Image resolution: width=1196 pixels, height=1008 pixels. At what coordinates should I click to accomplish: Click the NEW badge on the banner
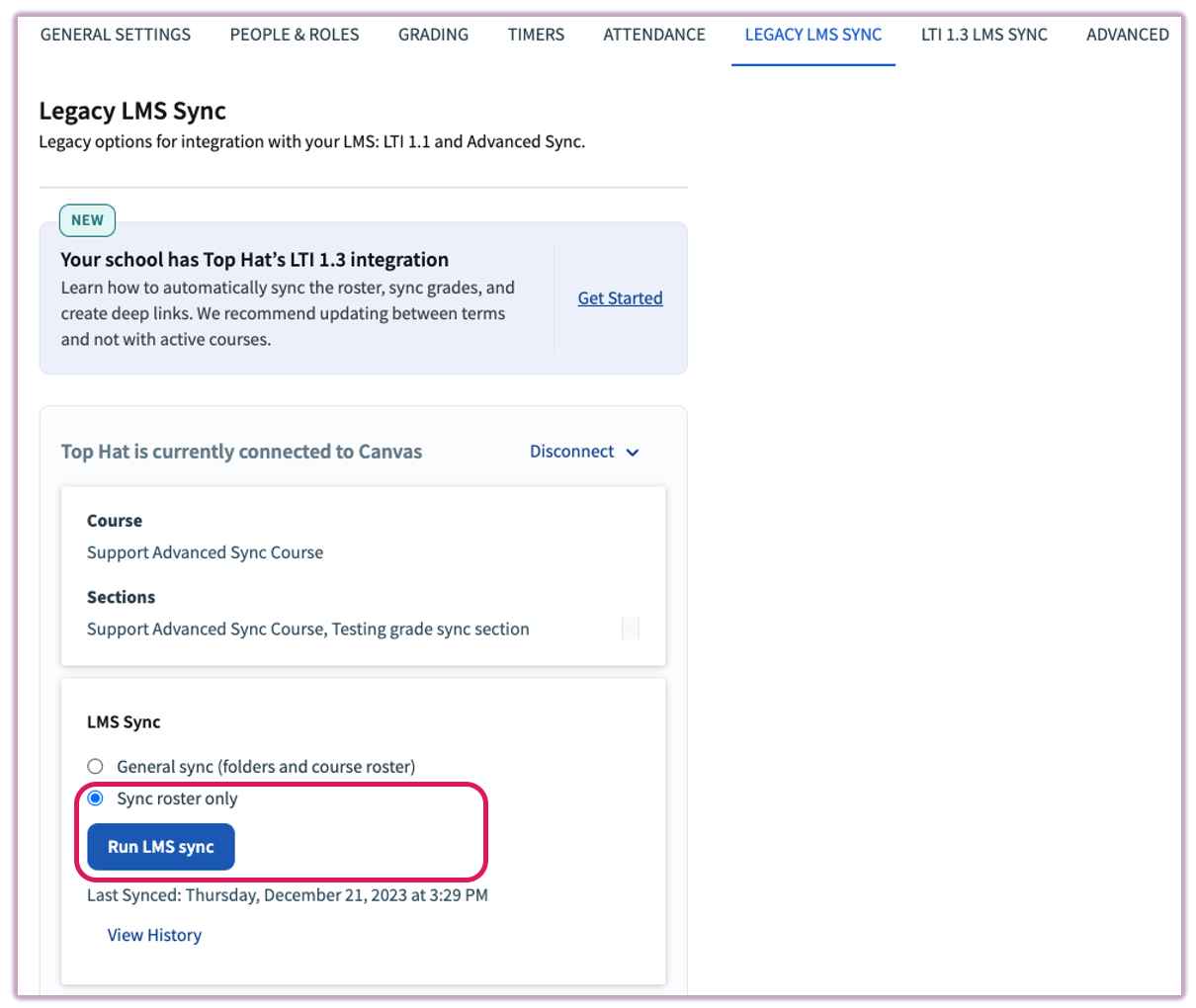(x=87, y=220)
